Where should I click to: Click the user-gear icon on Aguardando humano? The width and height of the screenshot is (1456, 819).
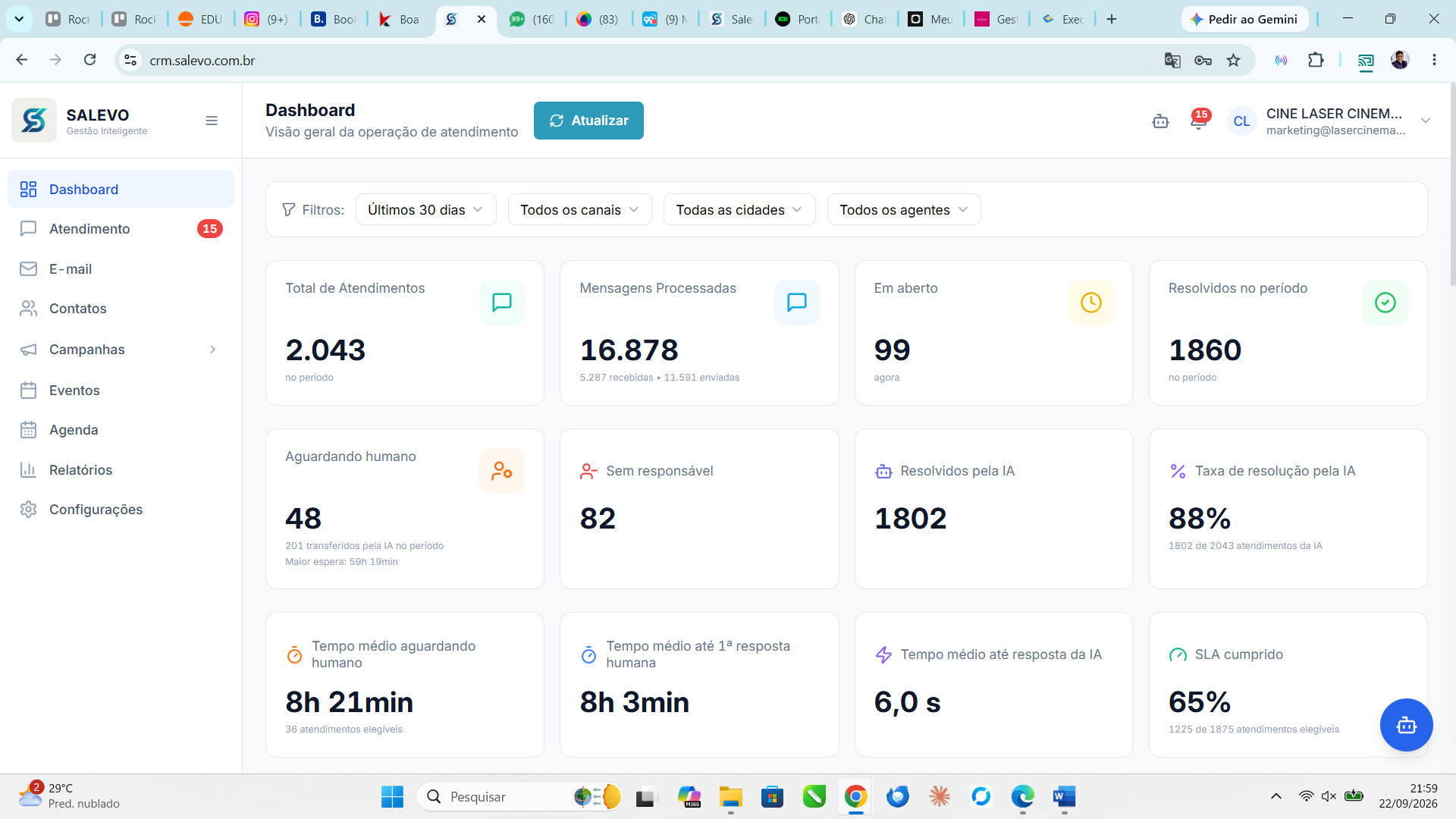click(501, 471)
